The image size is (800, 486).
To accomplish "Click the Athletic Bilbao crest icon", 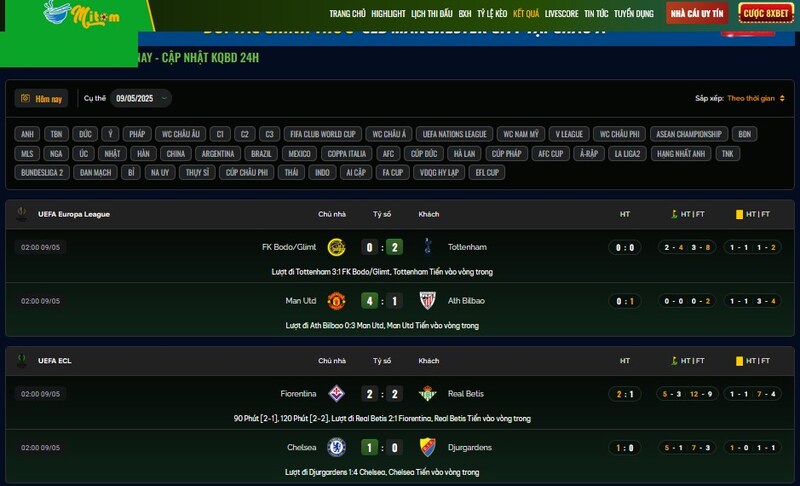I will pos(428,301).
